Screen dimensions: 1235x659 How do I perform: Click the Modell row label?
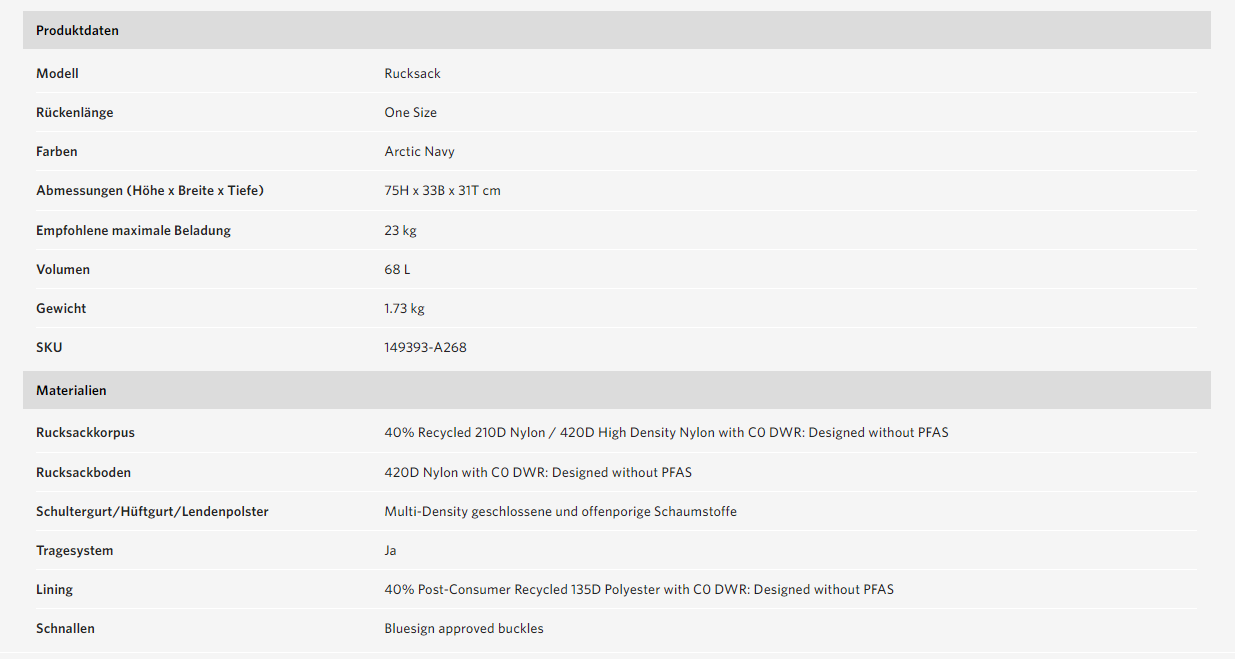coord(57,74)
